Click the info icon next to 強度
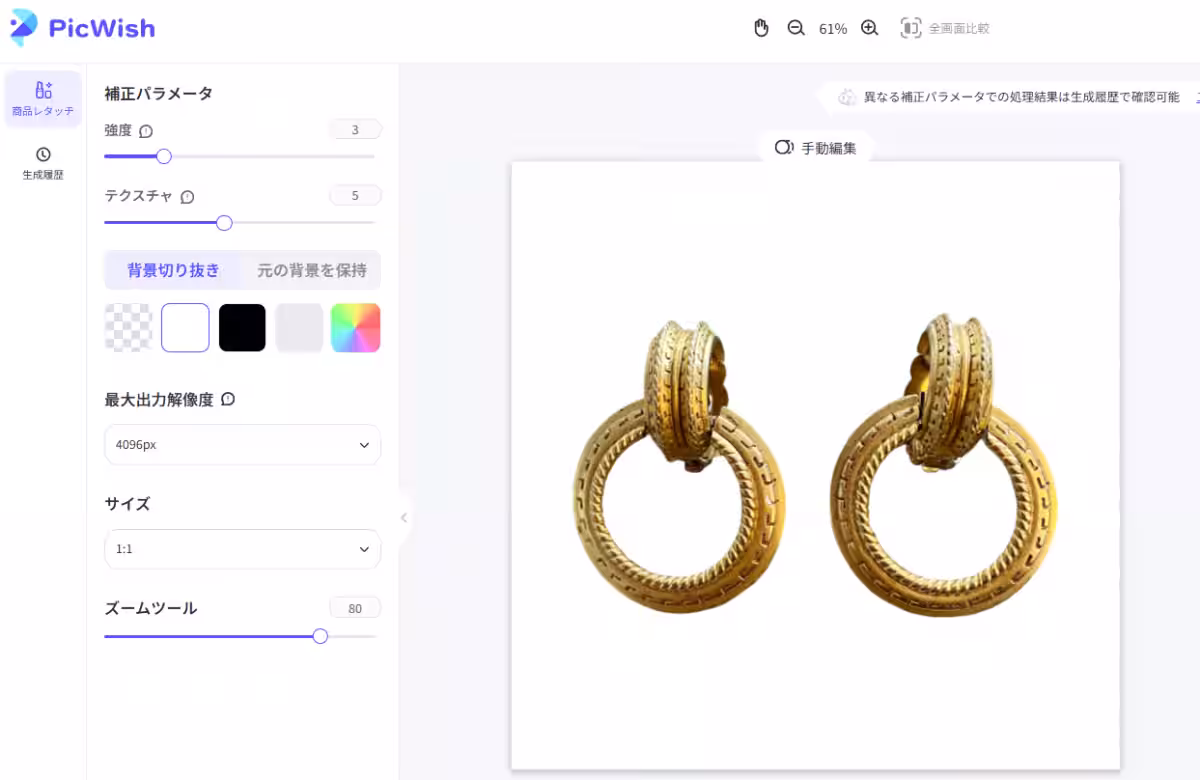The height and width of the screenshot is (780, 1200). point(146,131)
